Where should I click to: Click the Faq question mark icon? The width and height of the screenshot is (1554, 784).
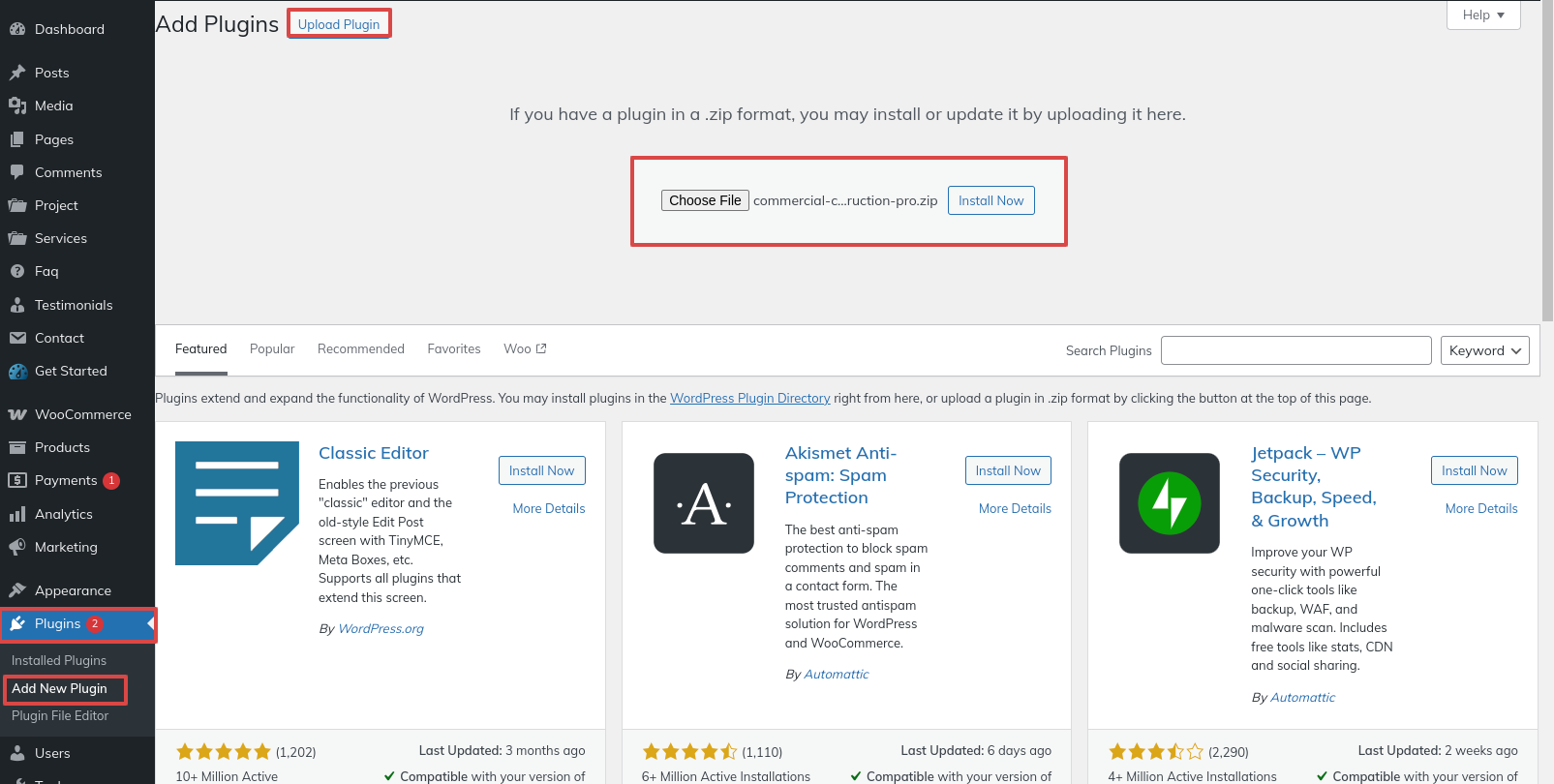tap(17, 271)
